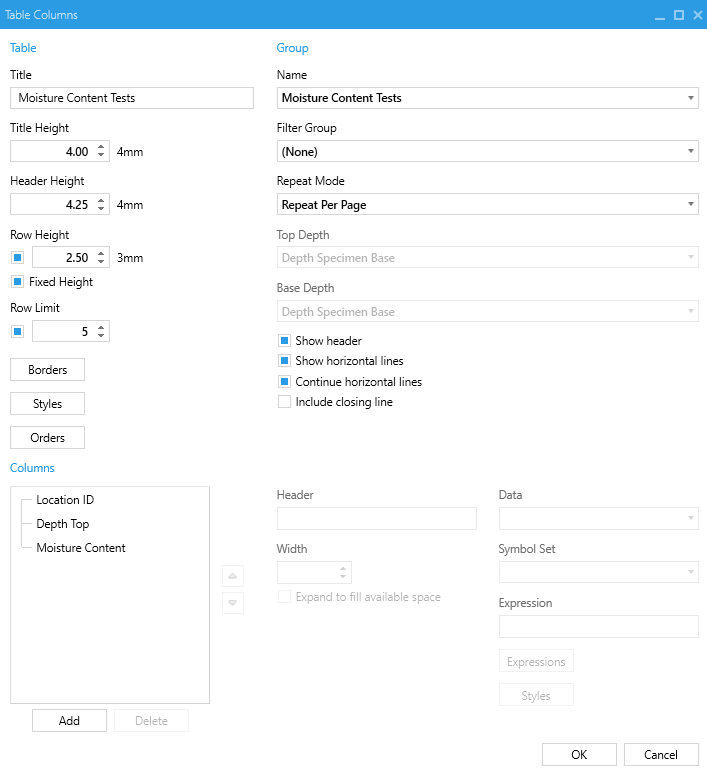Click the Add column button
The height and width of the screenshot is (776, 707).
click(69, 721)
